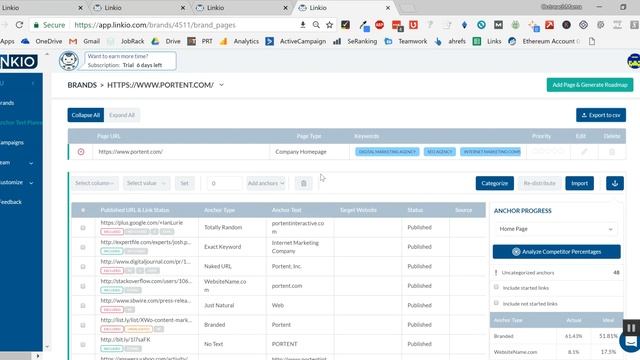
Task: Open the Teamwork bookmark
Action: tap(406, 41)
